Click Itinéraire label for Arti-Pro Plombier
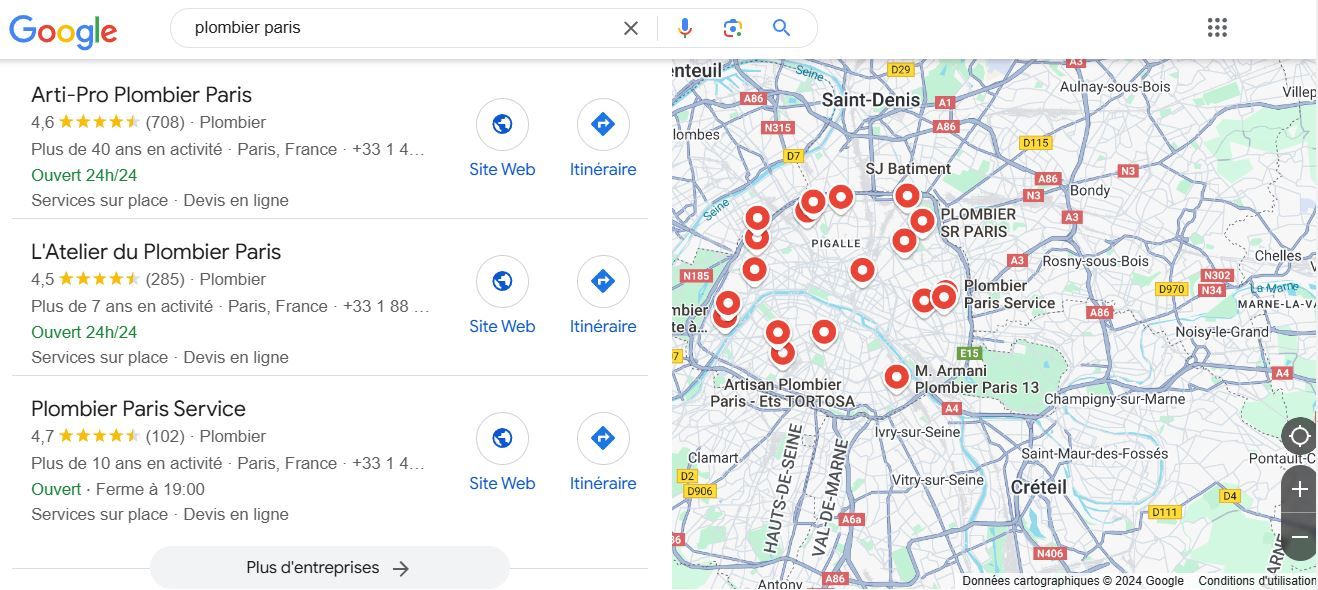This screenshot has width=1318, height=590. click(603, 169)
